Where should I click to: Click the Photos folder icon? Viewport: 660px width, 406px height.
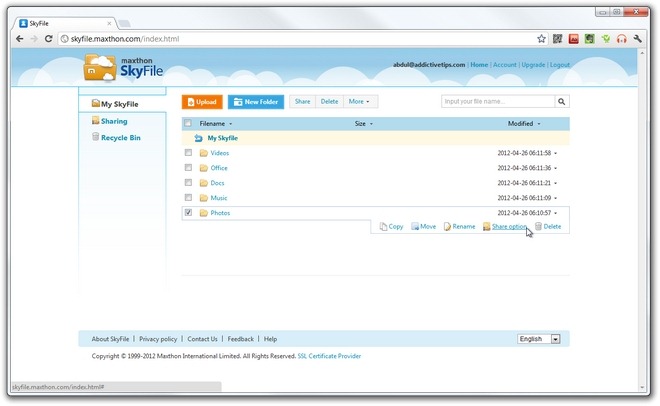click(x=204, y=213)
